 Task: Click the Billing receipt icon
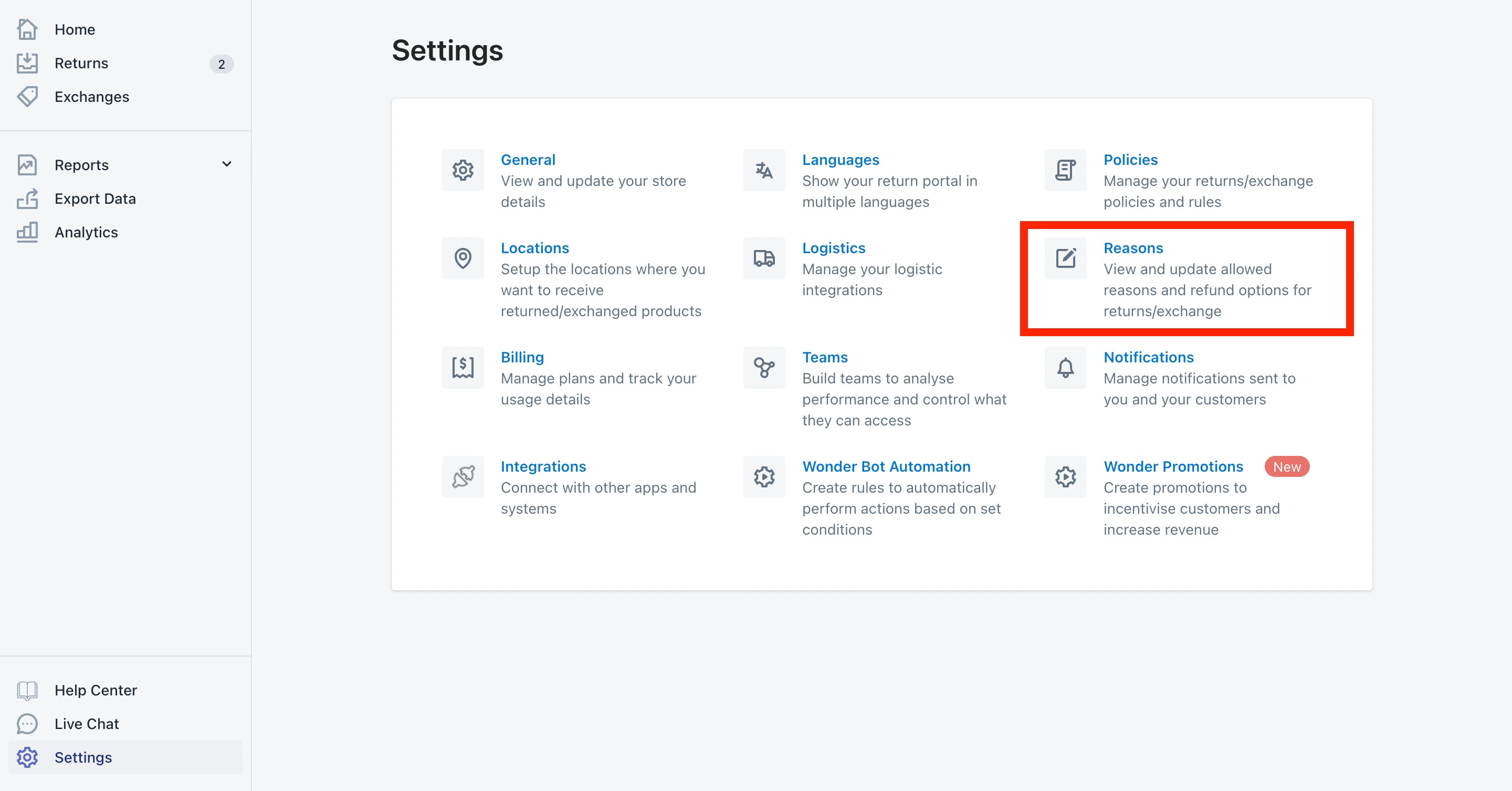point(463,368)
